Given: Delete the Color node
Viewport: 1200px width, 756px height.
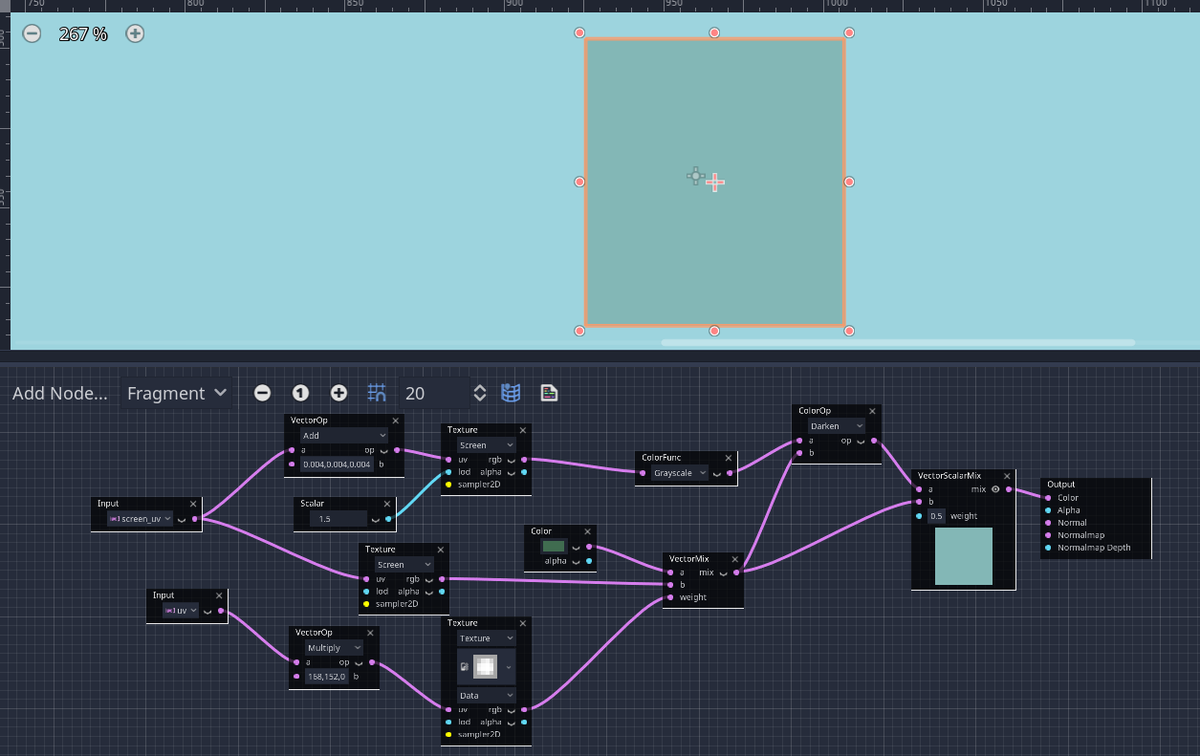Looking at the screenshot, I should 586,532.
